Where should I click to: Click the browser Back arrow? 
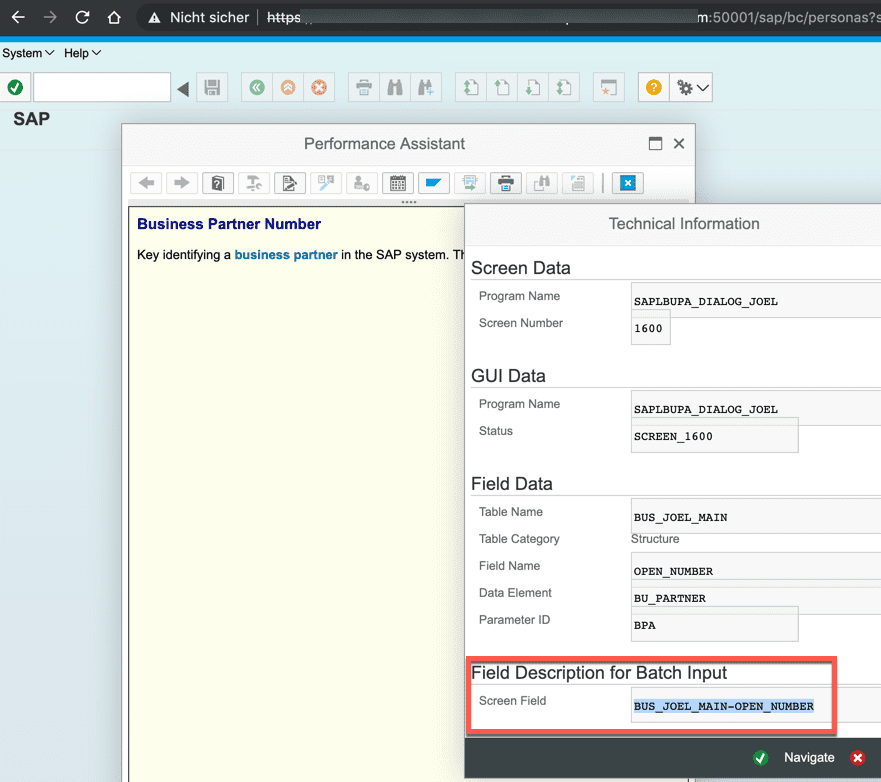point(18,17)
